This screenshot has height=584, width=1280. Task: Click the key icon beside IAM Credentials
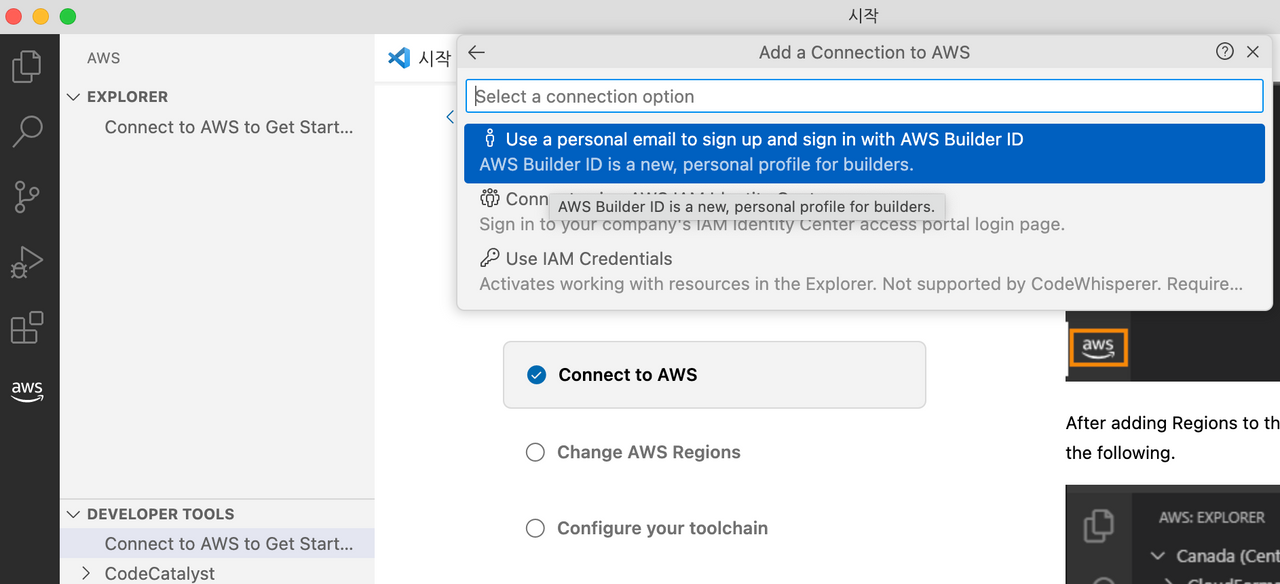pyautogui.click(x=490, y=258)
